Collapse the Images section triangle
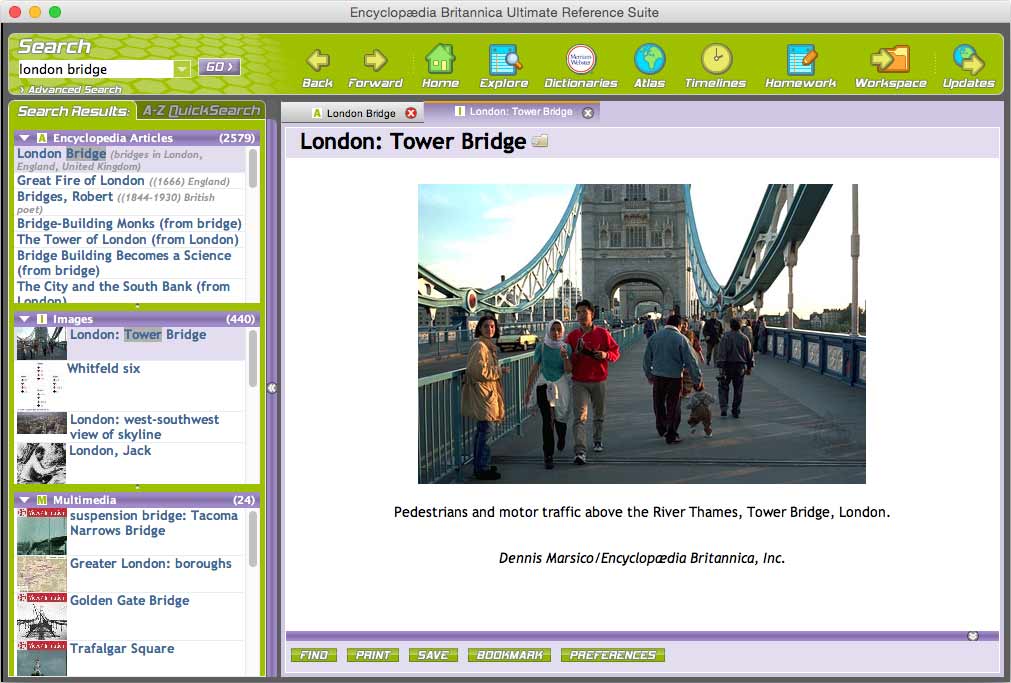1011x683 pixels. point(25,319)
